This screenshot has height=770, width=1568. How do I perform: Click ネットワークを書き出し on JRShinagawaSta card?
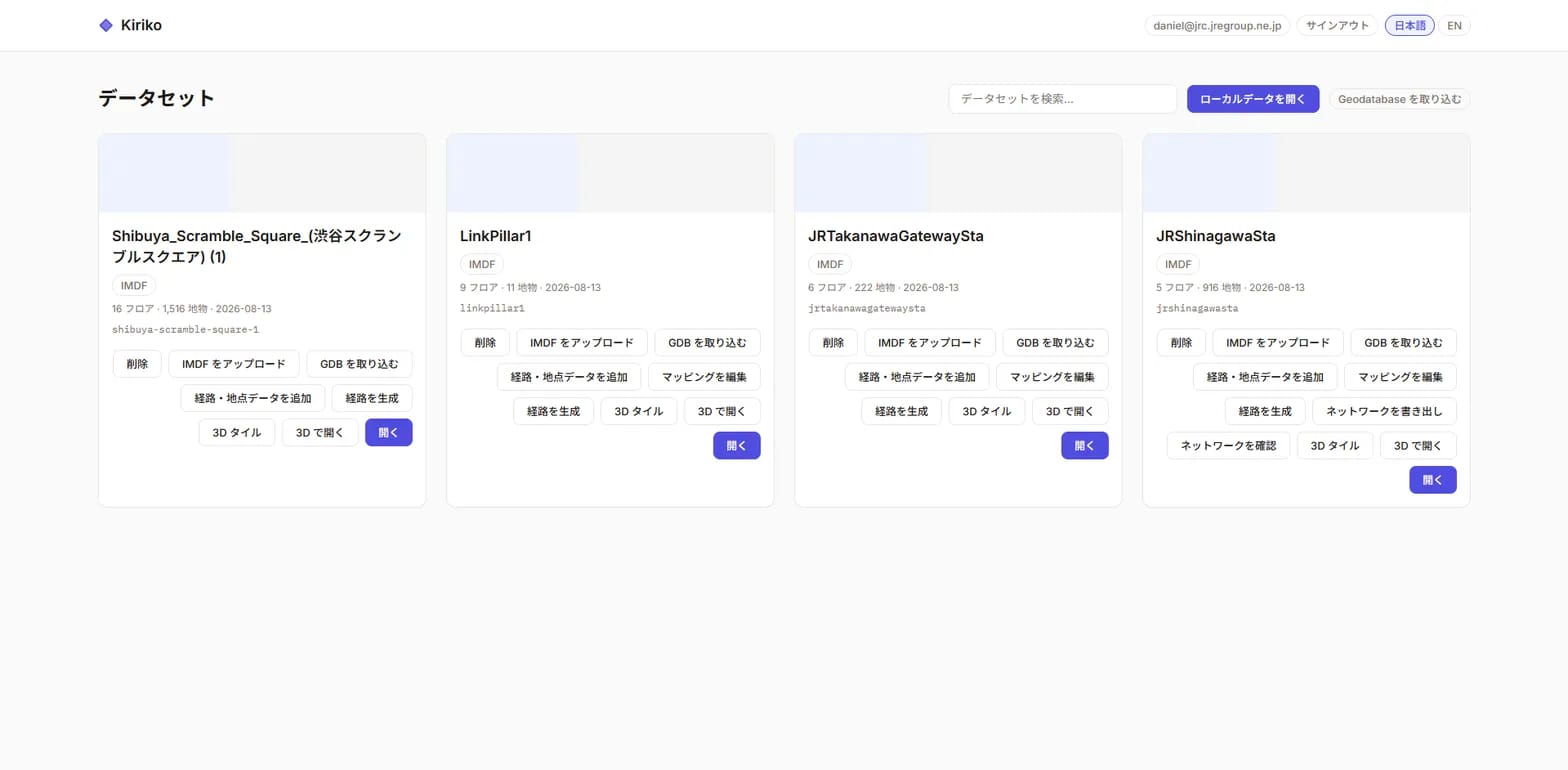point(1384,411)
